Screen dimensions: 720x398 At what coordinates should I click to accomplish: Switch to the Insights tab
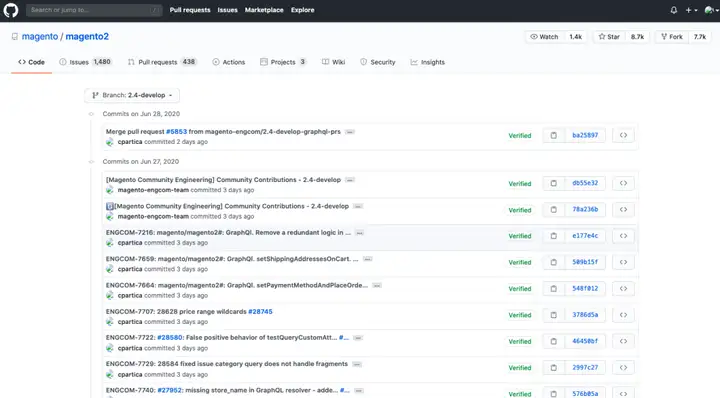pyautogui.click(x=428, y=62)
